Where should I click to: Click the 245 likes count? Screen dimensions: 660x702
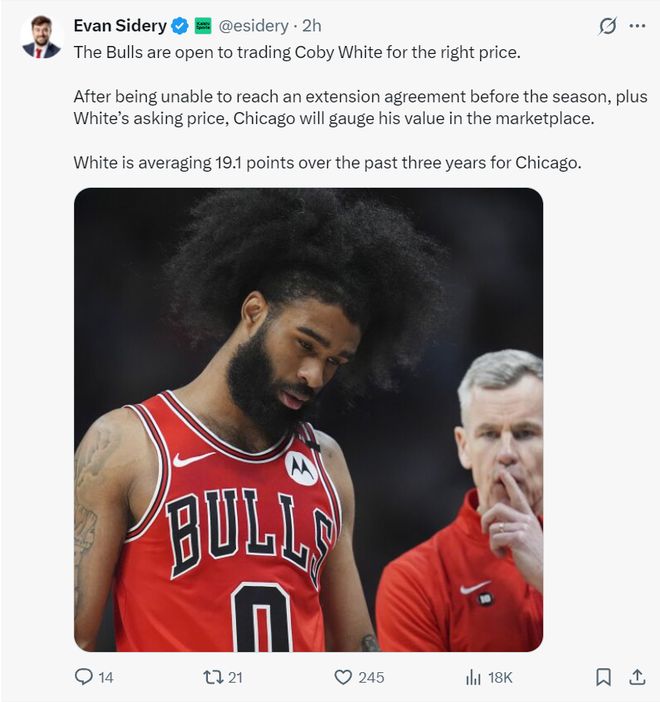[x=371, y=677]
